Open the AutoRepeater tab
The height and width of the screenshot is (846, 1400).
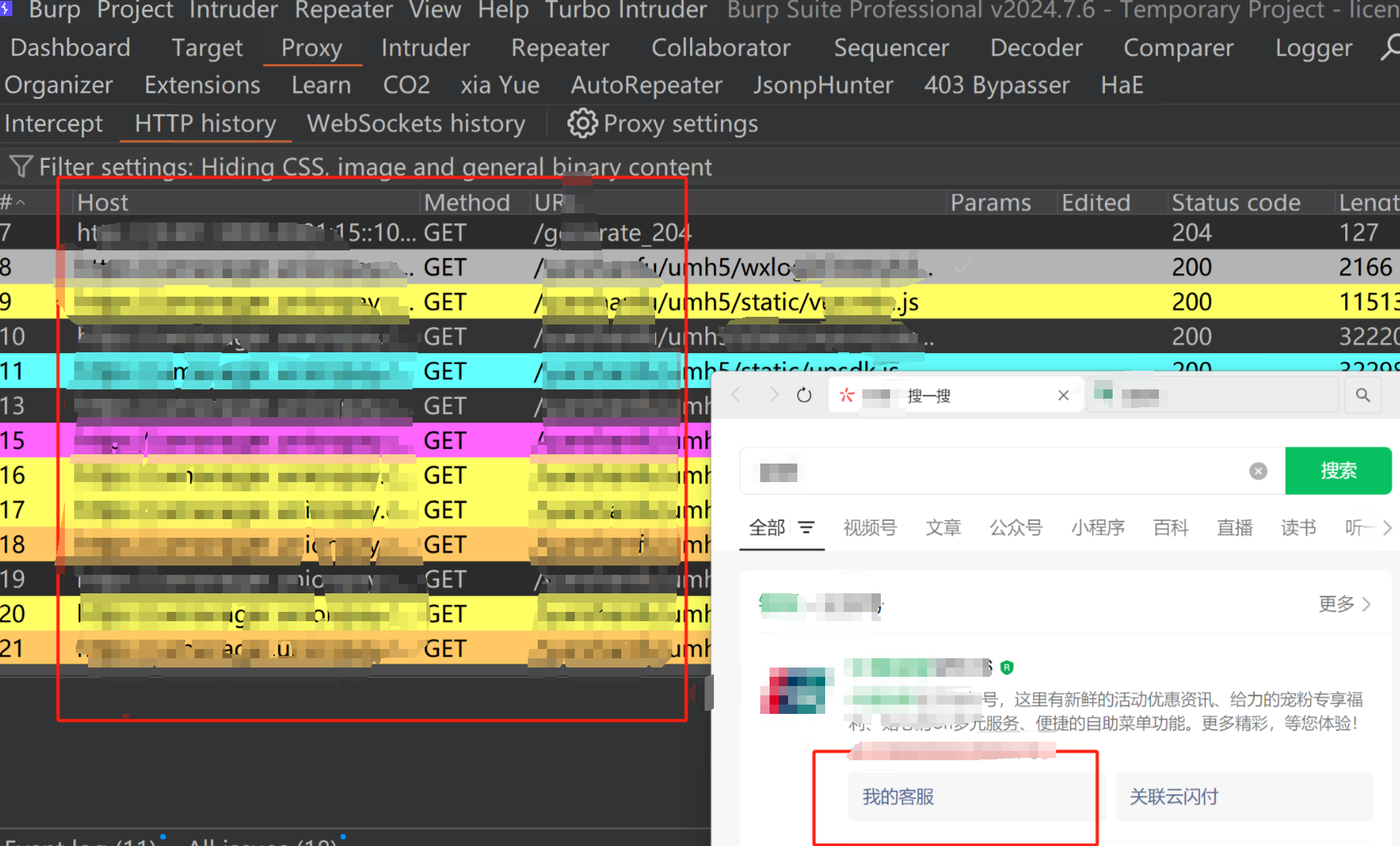tap(647, 85)
